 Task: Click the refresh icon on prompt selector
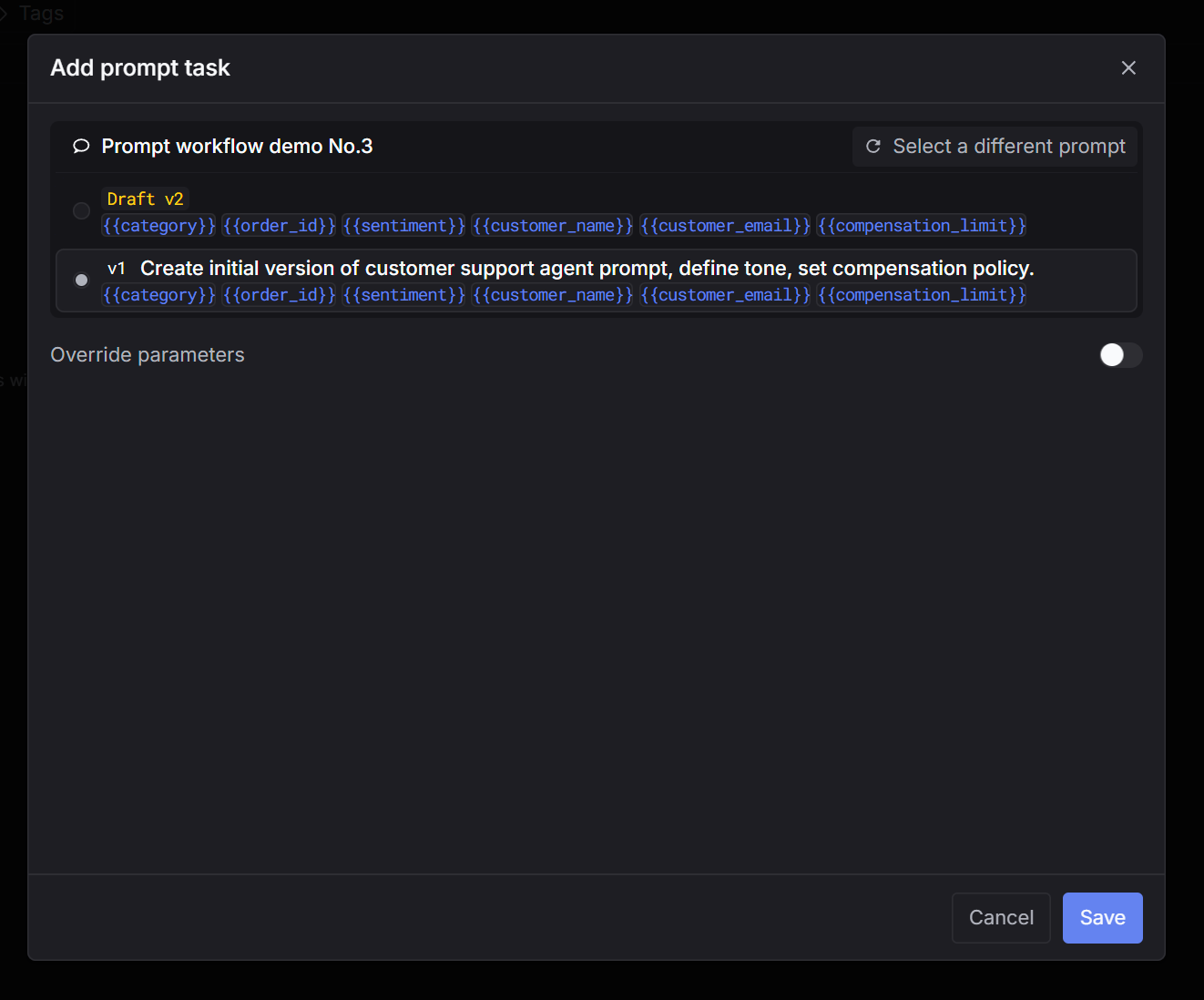coord(872,146)
